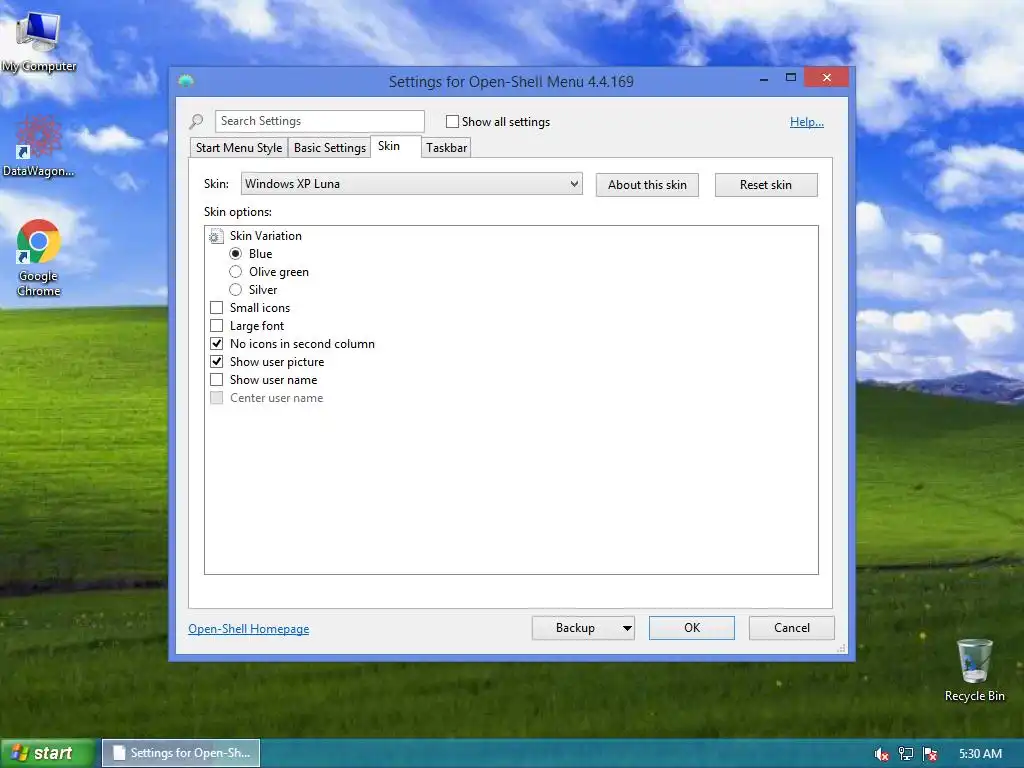Select the Olive green skin variation
This screenshot has width=1024, height=768.
coord(236,272)
